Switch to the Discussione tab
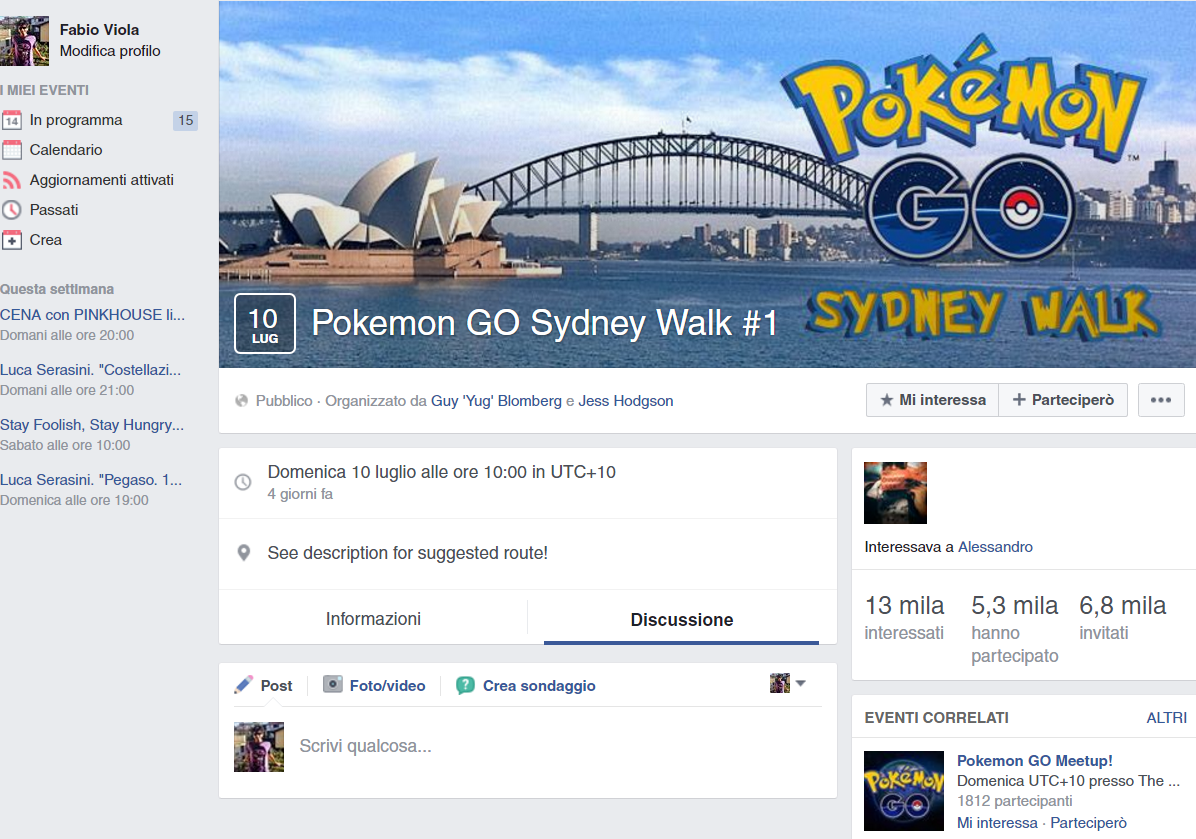Image resolution: width=1196 pixels, height=839 pixels. tap(682, 619)
